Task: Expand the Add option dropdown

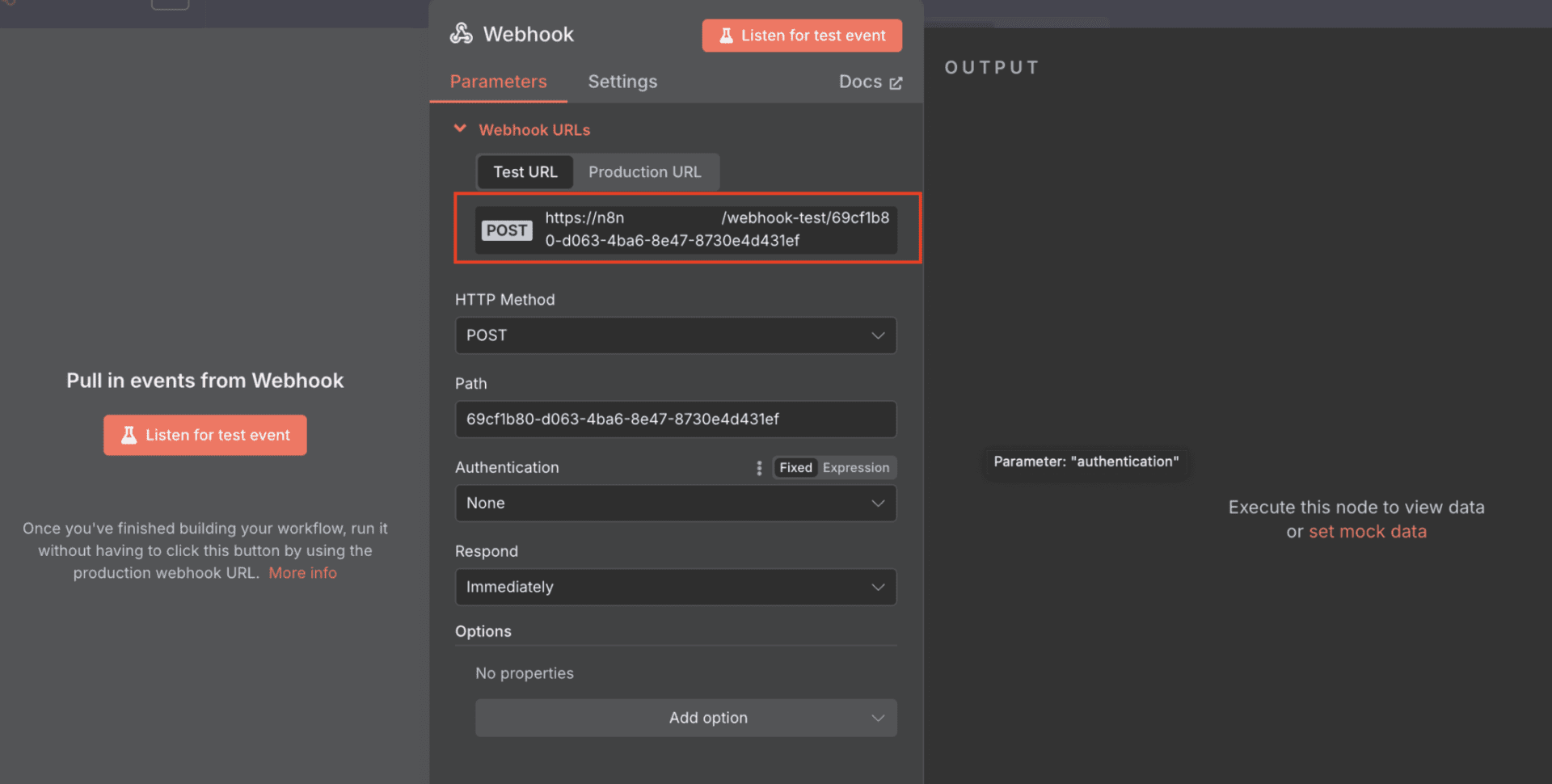Action: click(x=685, y=718)
